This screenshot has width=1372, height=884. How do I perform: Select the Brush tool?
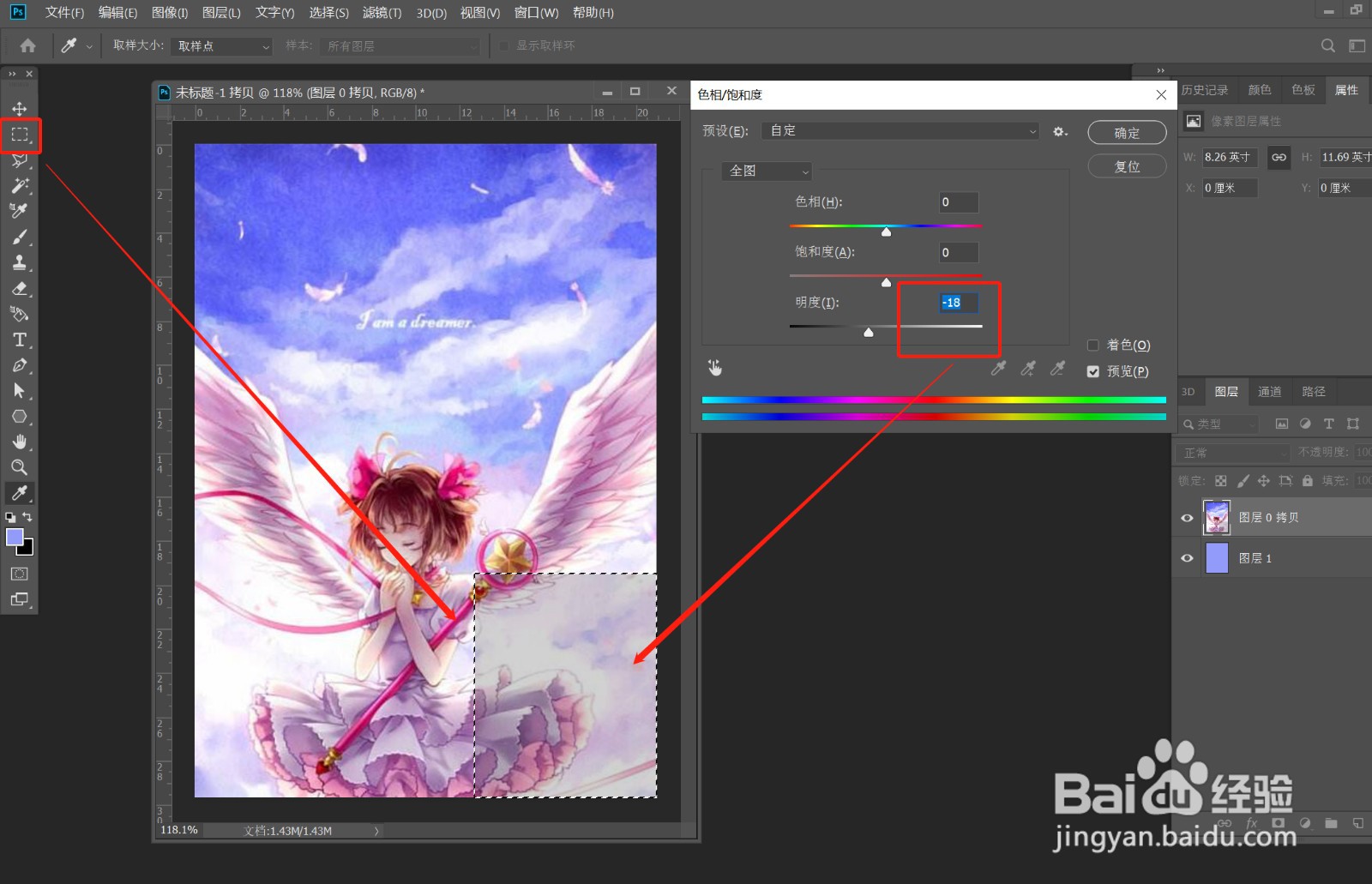19,237
